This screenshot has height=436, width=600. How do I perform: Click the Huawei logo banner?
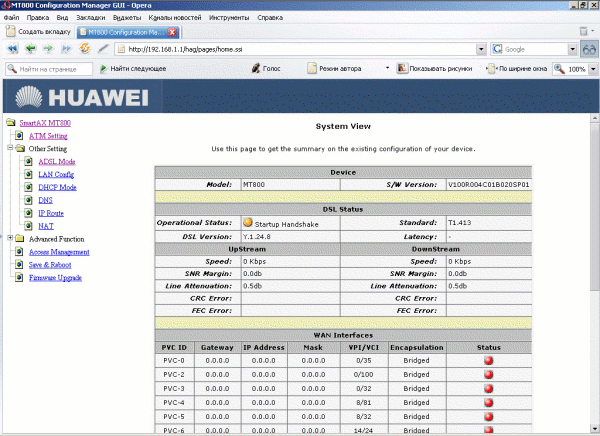coord(82,97)
